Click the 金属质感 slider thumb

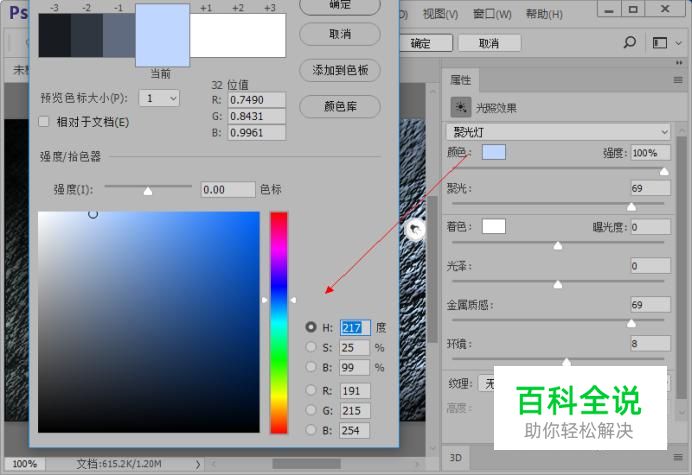click(632, 323)
